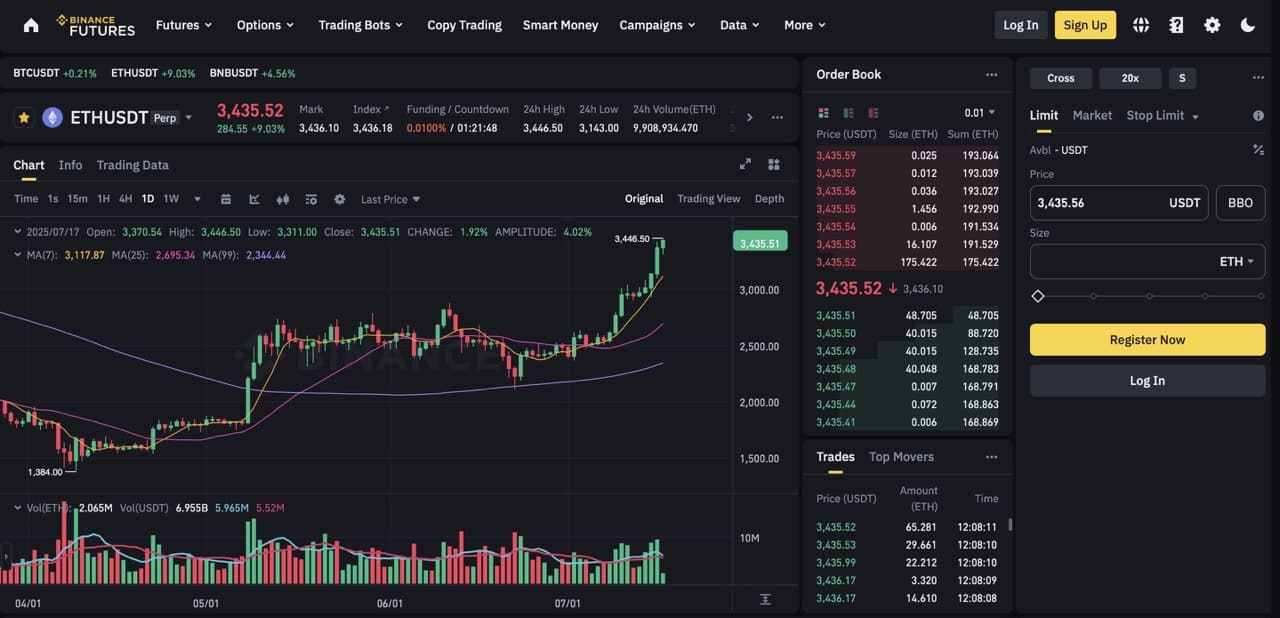Adjust the position size slider
Image resolution: width=1280 pixels, height=618 pixels.
pos(1038,296)
